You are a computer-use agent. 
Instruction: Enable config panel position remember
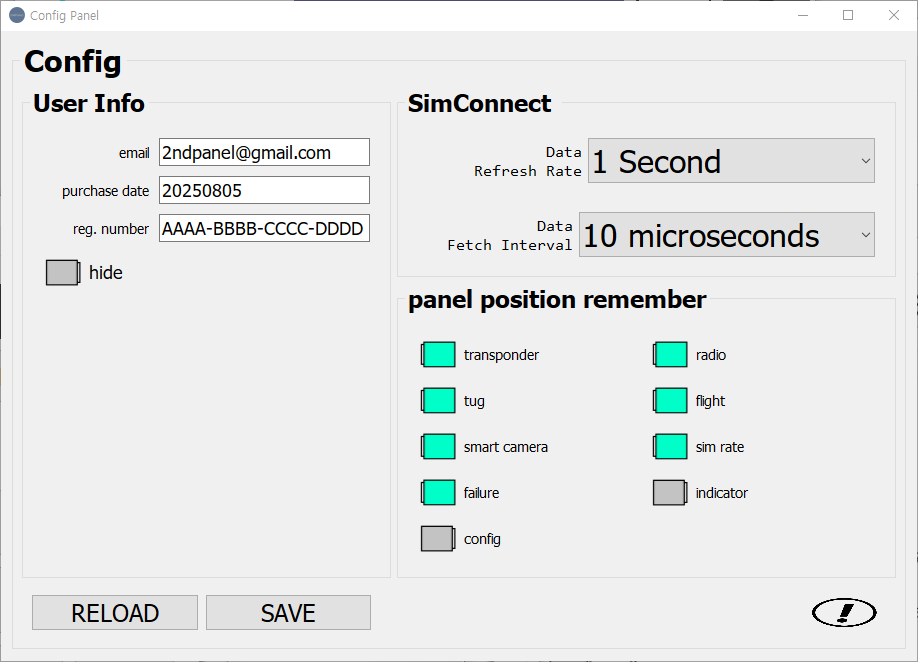(x=438, y=539)
